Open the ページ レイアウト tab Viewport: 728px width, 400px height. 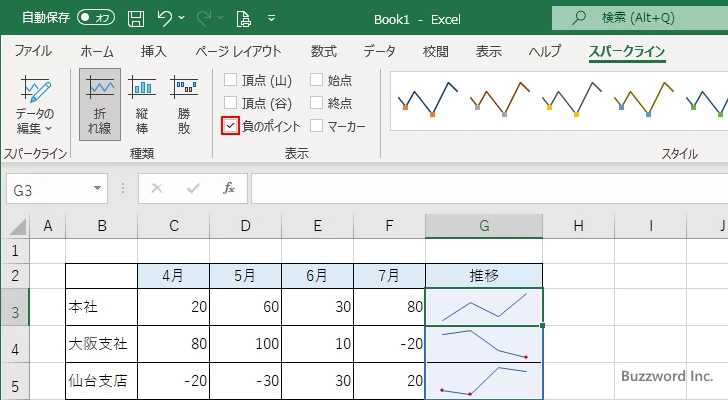pyautogui.click(x=238, y=51)
